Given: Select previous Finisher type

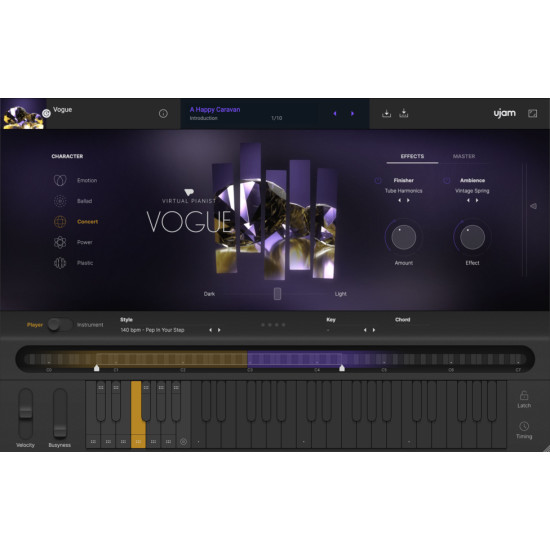Looking at the screenshot, I should (x=400, y=200).
